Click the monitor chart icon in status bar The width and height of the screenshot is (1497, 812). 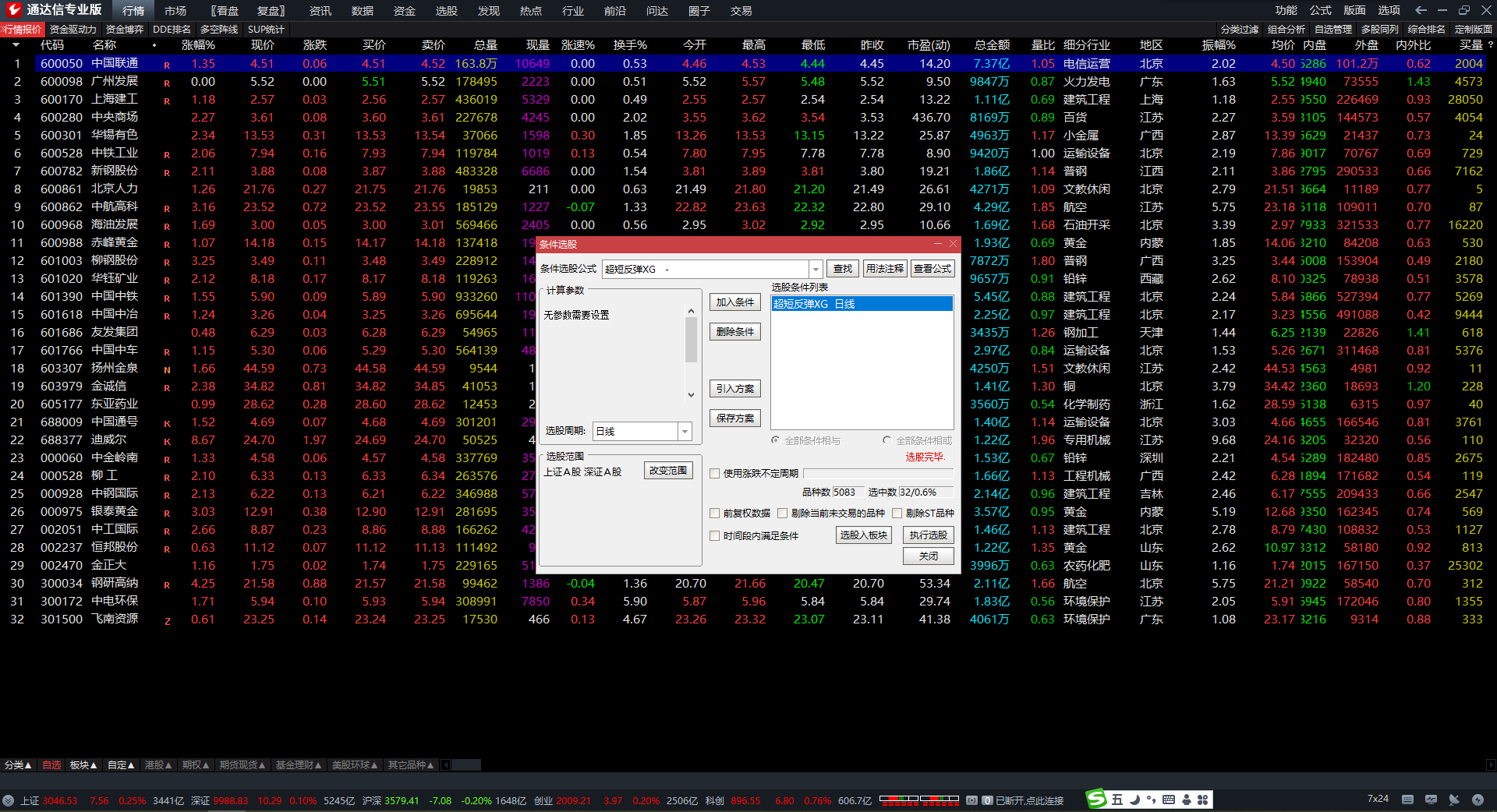[x=1431, y=800]
